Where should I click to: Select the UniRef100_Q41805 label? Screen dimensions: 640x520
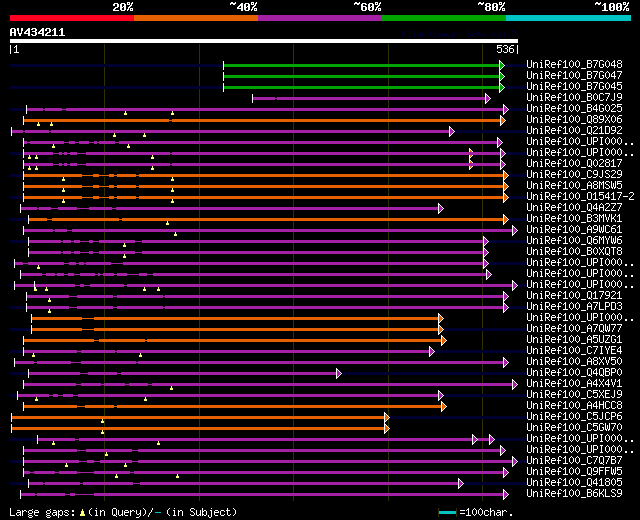pyautogui.click(x=574, y=483)
